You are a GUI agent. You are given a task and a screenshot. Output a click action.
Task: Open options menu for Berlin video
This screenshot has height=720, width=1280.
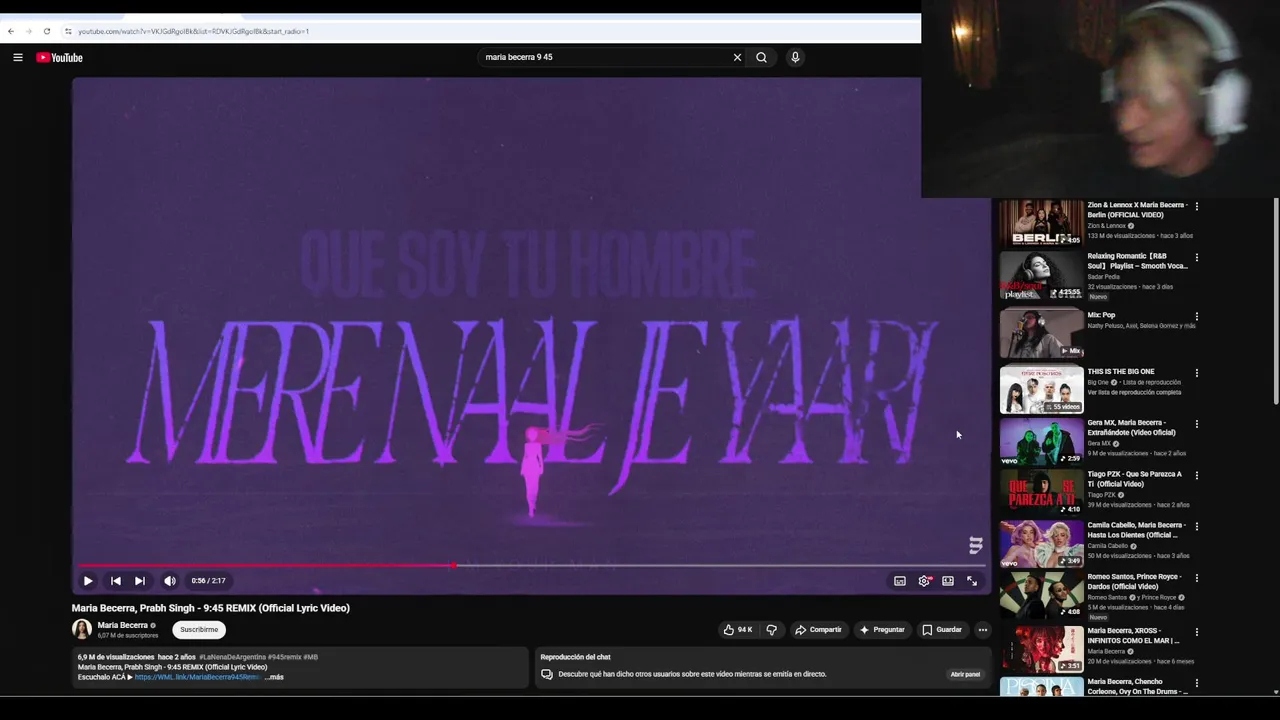coord(1197,206)
